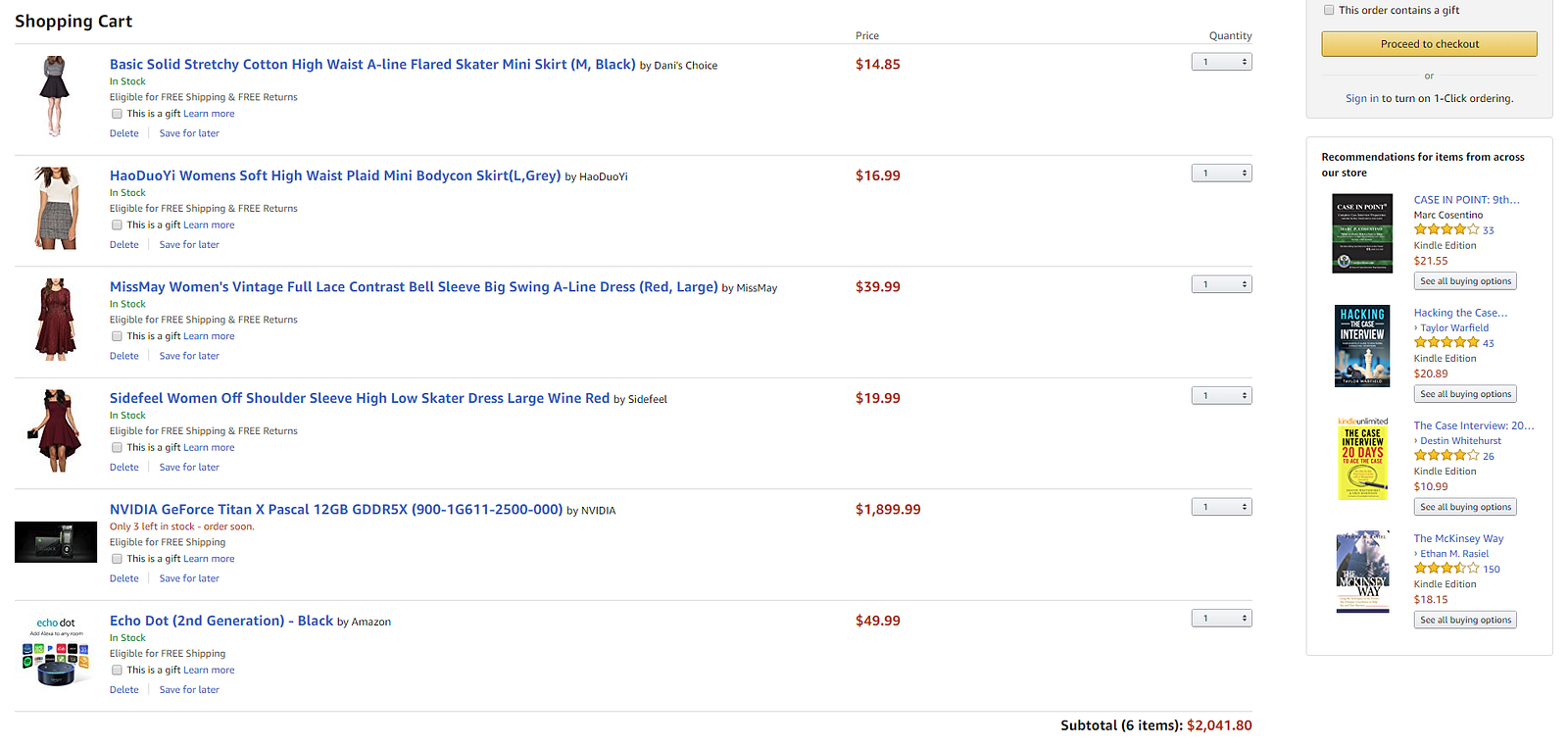
Task: Open quantity dropdown for Basic Solid skater skirt
Action: [1221, 62]
